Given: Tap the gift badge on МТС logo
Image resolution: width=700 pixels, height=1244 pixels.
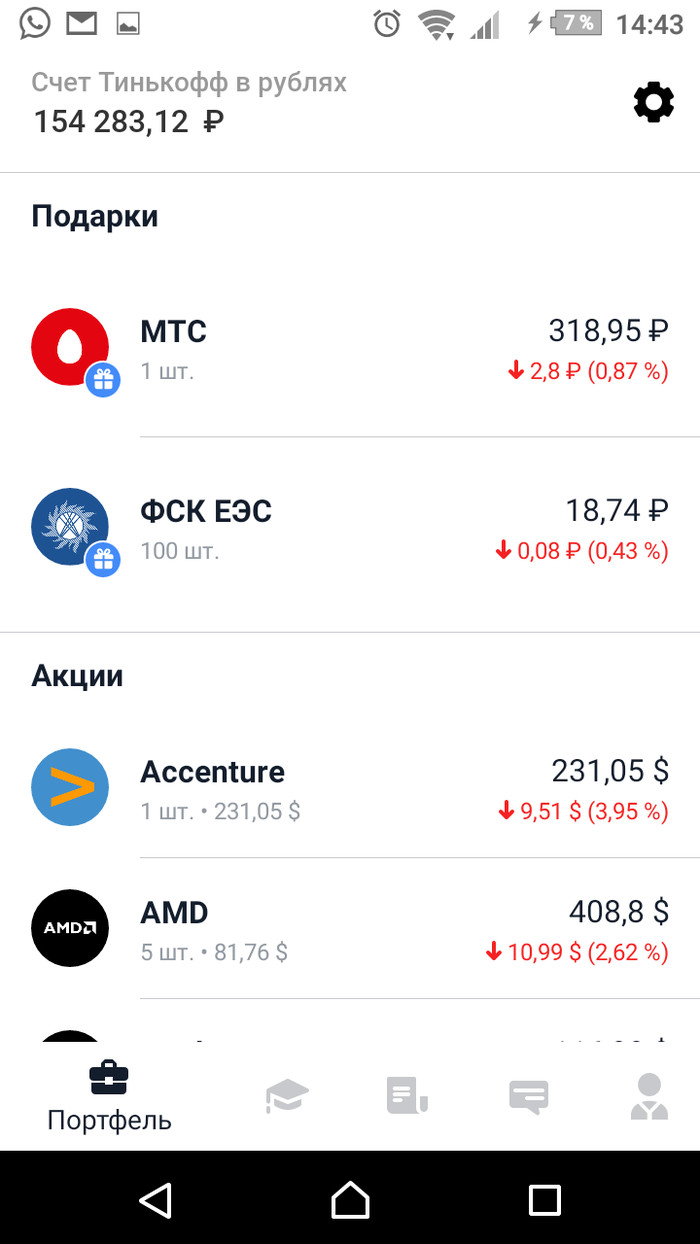Looking at the screenshot, I should [103, 380].
